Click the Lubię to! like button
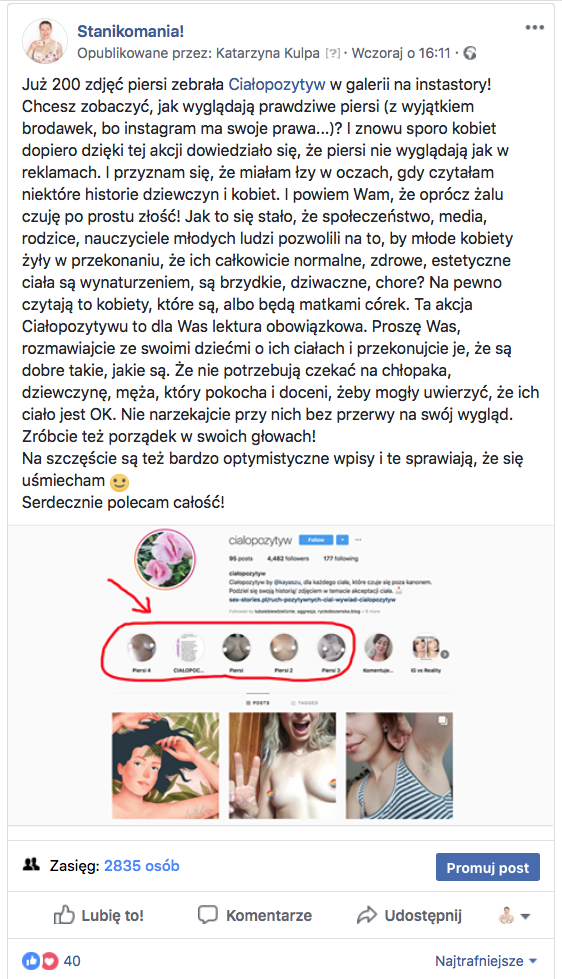 (x=99, y=915)
